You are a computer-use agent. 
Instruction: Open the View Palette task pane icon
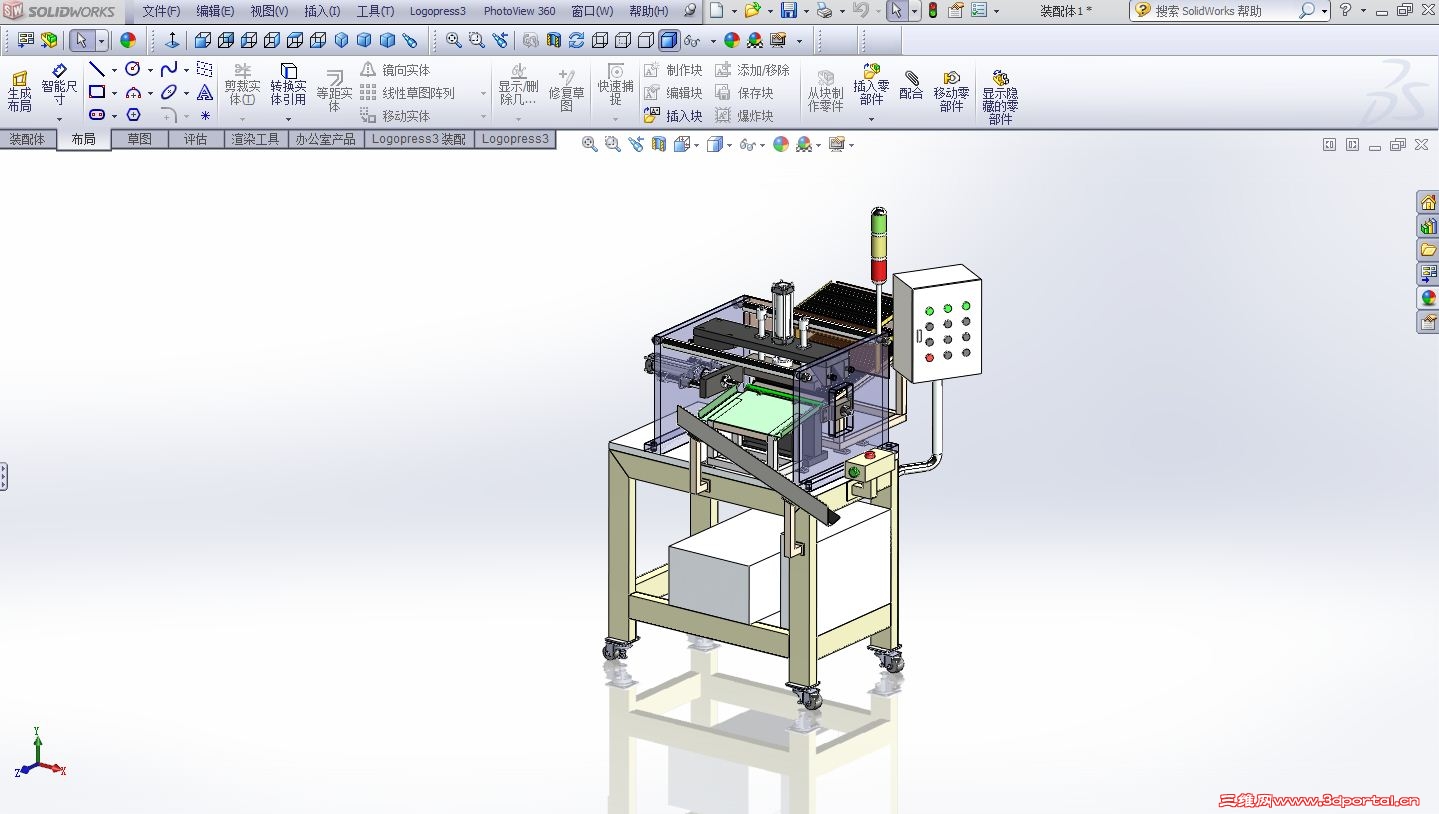(x=1428, y=274)
